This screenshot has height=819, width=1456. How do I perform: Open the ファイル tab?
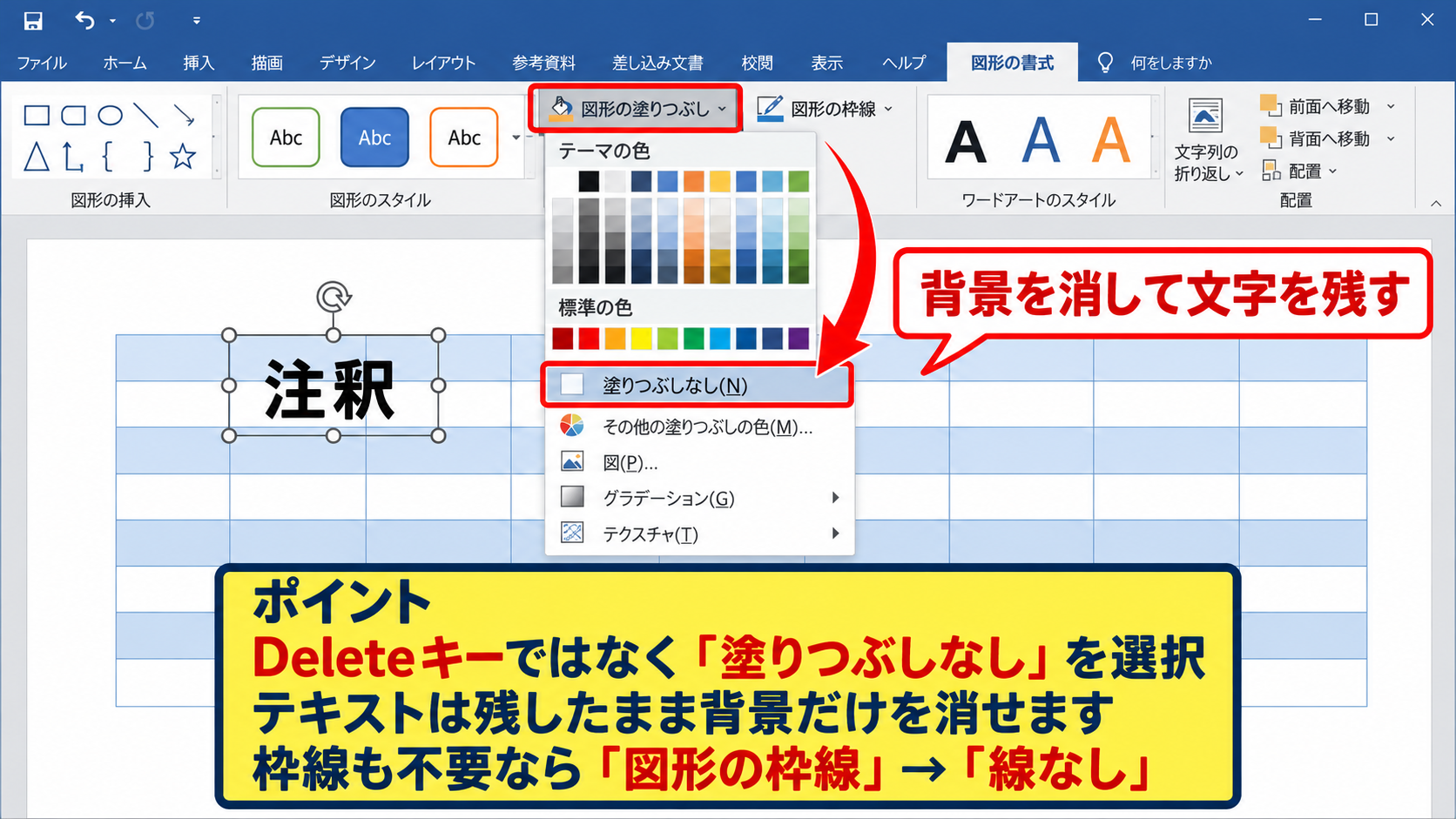pyautogui.click(x=42, y=63)
